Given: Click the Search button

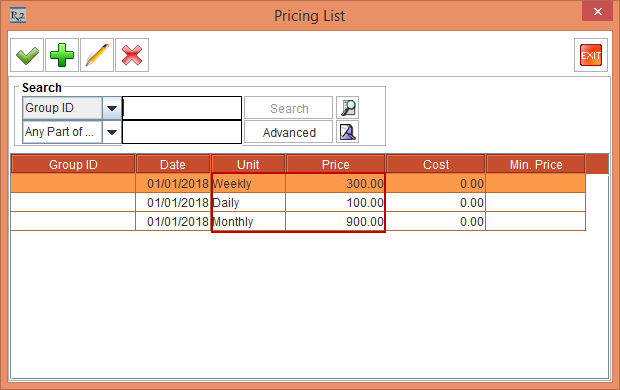Looking at the screenshot, I should coord(288,108).
